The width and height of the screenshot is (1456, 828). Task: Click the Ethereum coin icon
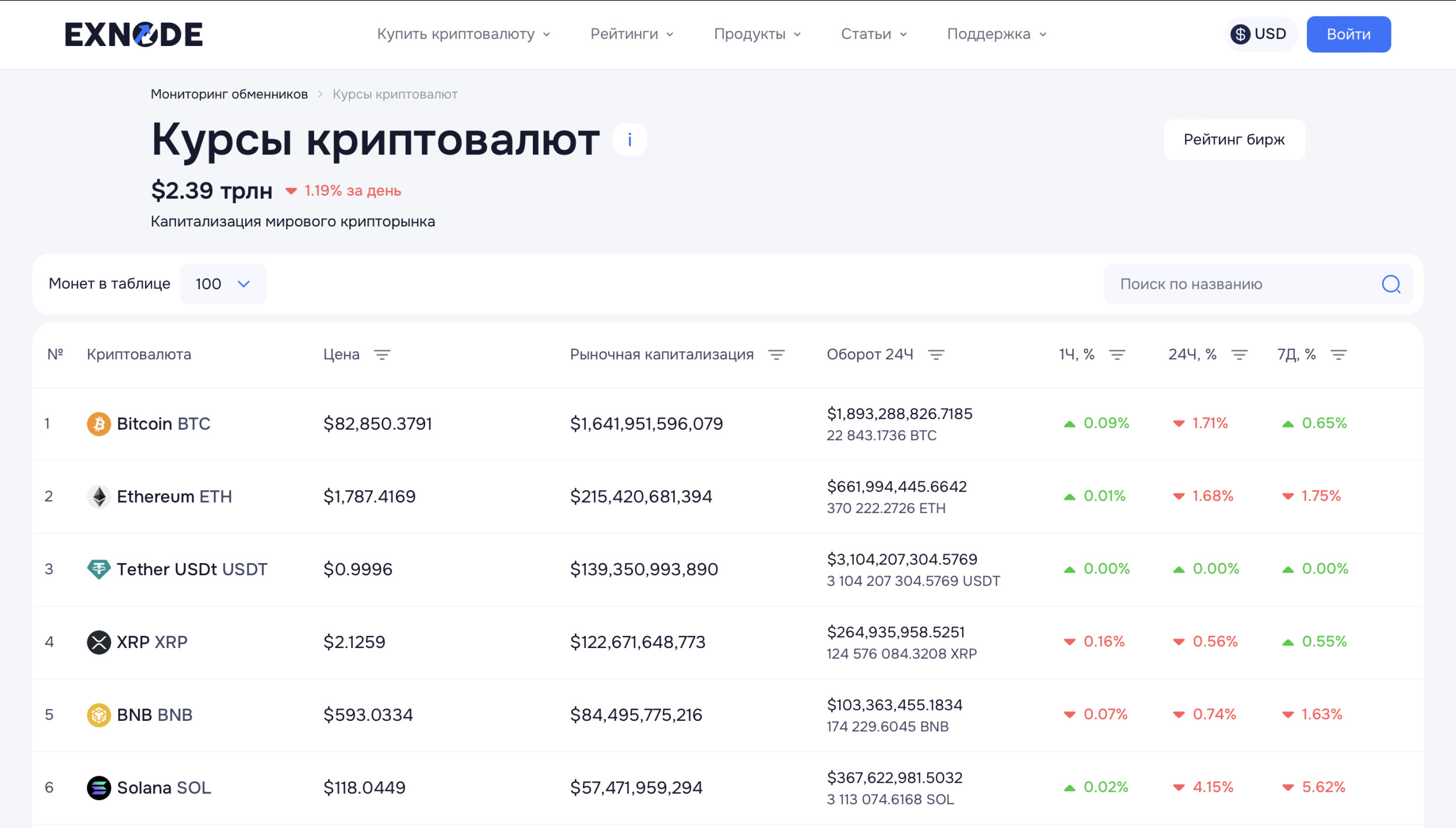tap(99, 497)
